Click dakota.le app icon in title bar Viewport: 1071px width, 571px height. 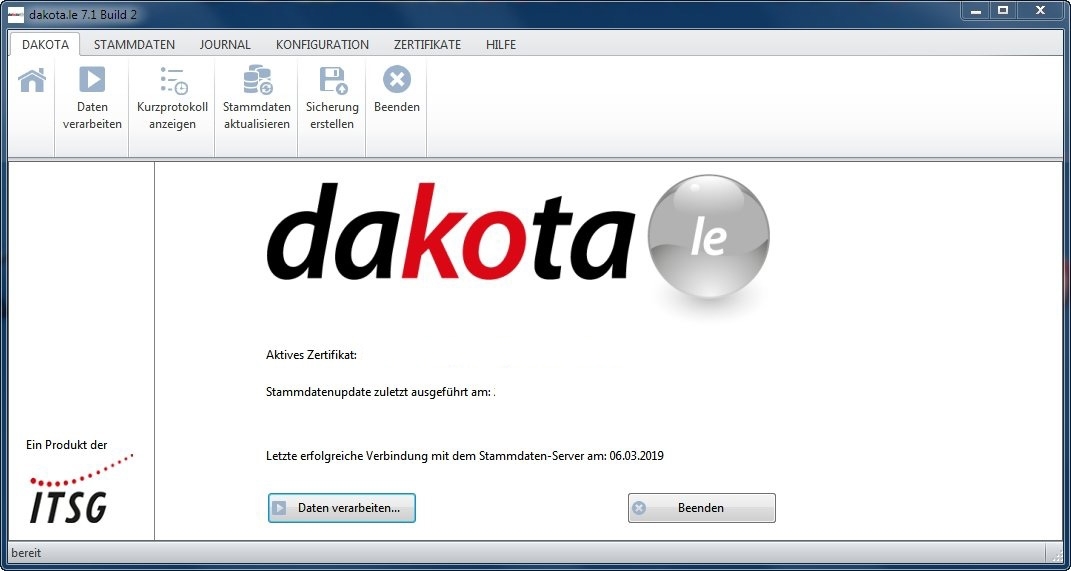pos(16,14)
